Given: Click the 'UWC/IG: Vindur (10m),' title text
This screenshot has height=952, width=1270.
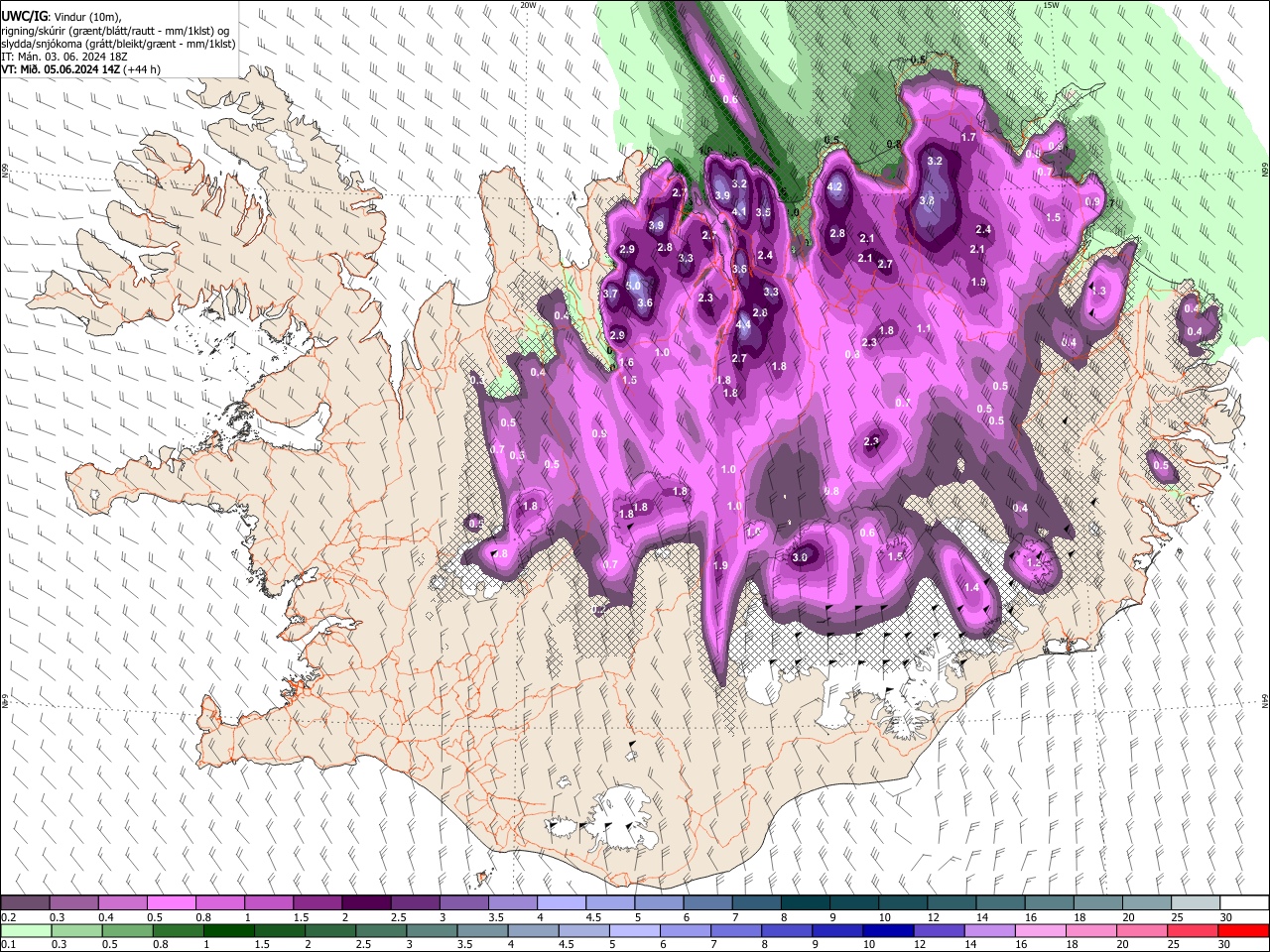Looking at the screenshot, I should (x=62, y=17).
